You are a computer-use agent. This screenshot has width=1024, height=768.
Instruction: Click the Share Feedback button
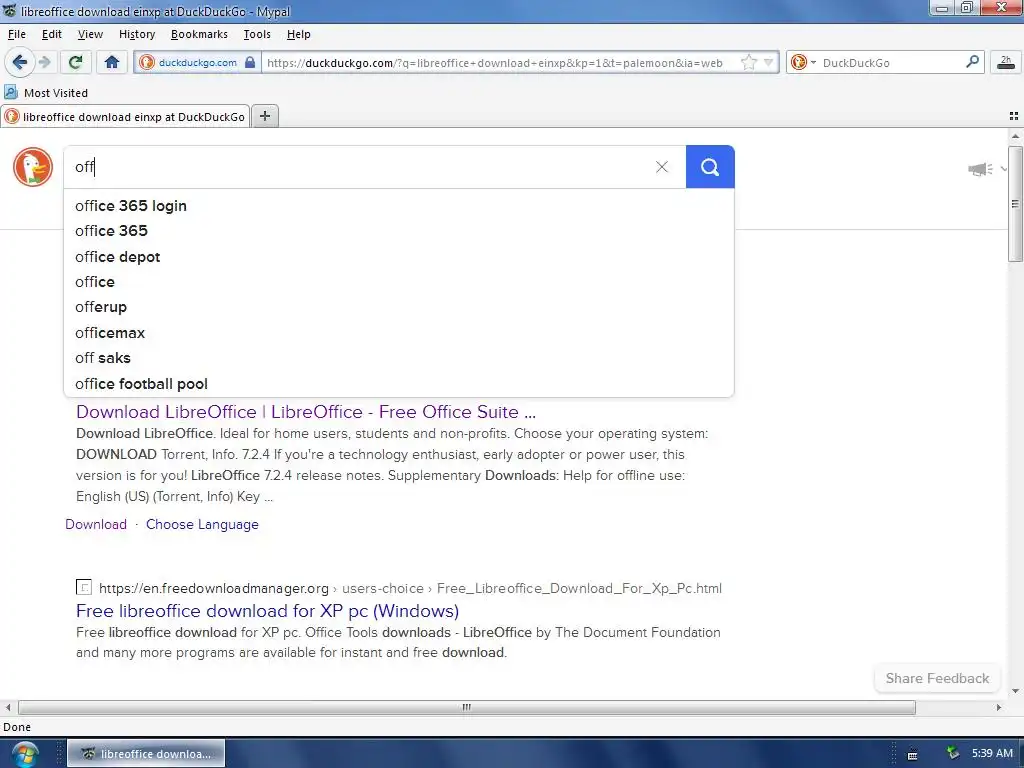937,679
